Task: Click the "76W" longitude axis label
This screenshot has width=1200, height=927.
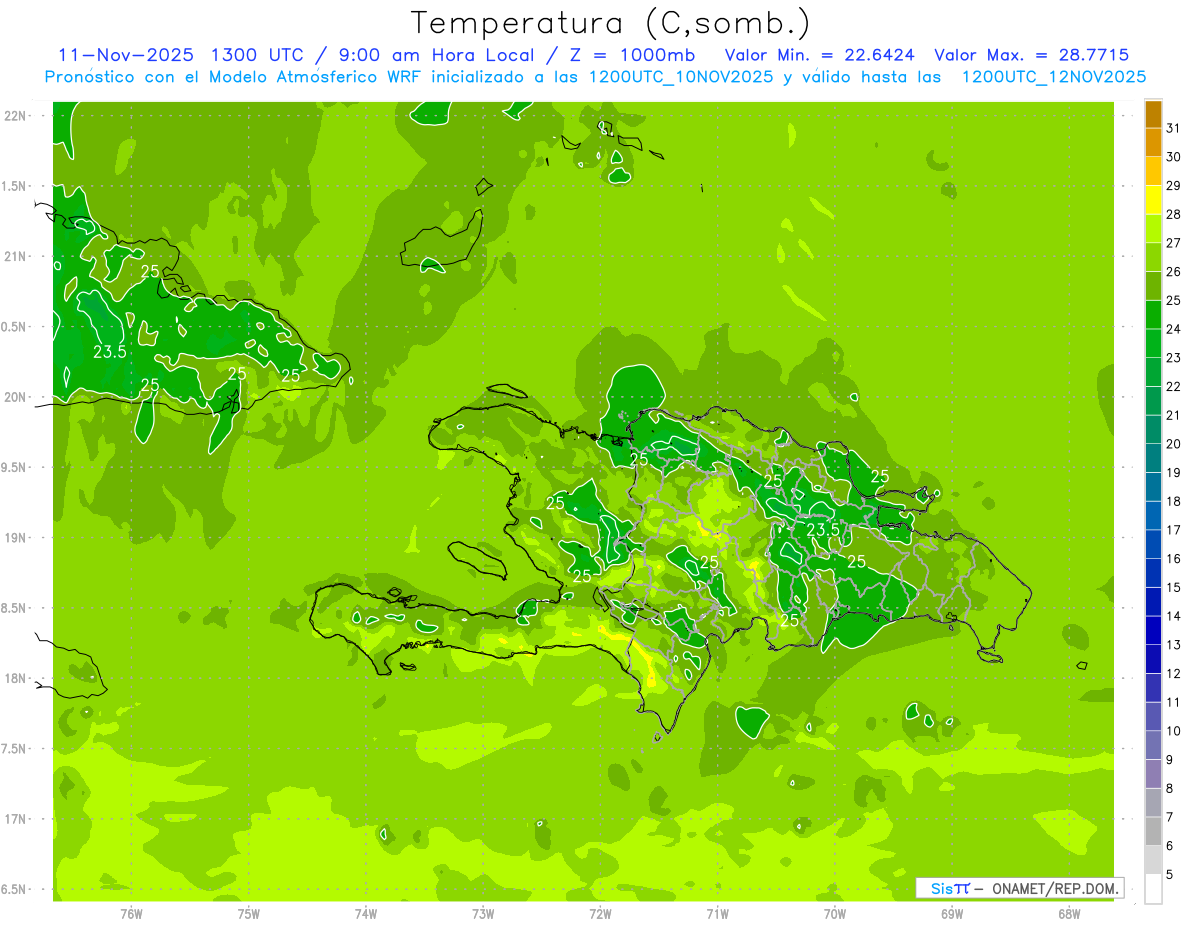Action: (x=131, y=913)
